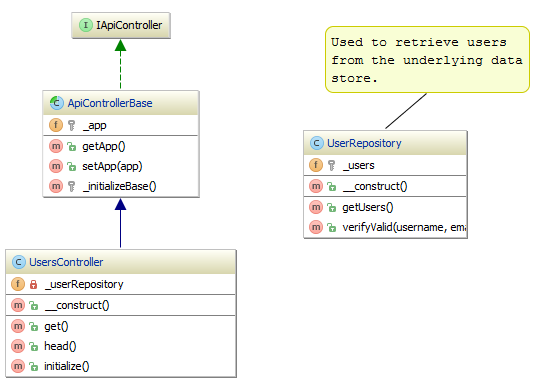Screen dimensions: 536x383
Task: Click method icon beside UsersController __construct()
Action: 18,305
